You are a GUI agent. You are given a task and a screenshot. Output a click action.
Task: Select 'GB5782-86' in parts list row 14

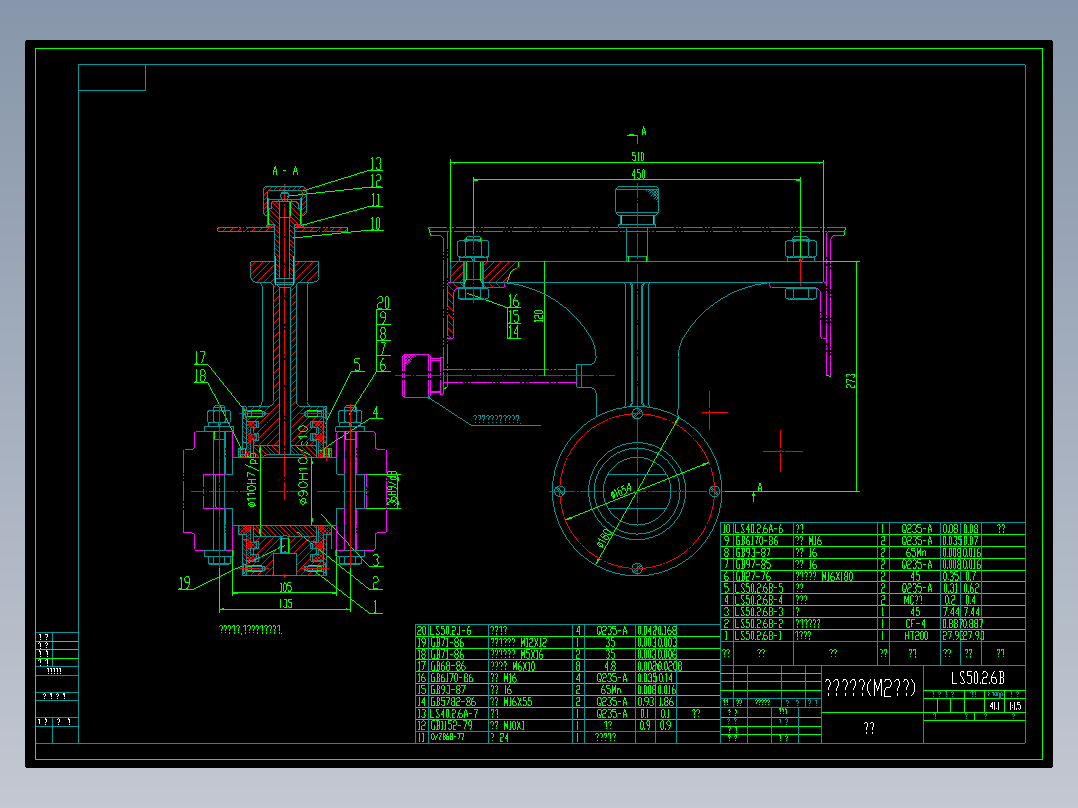click(453, 702)
